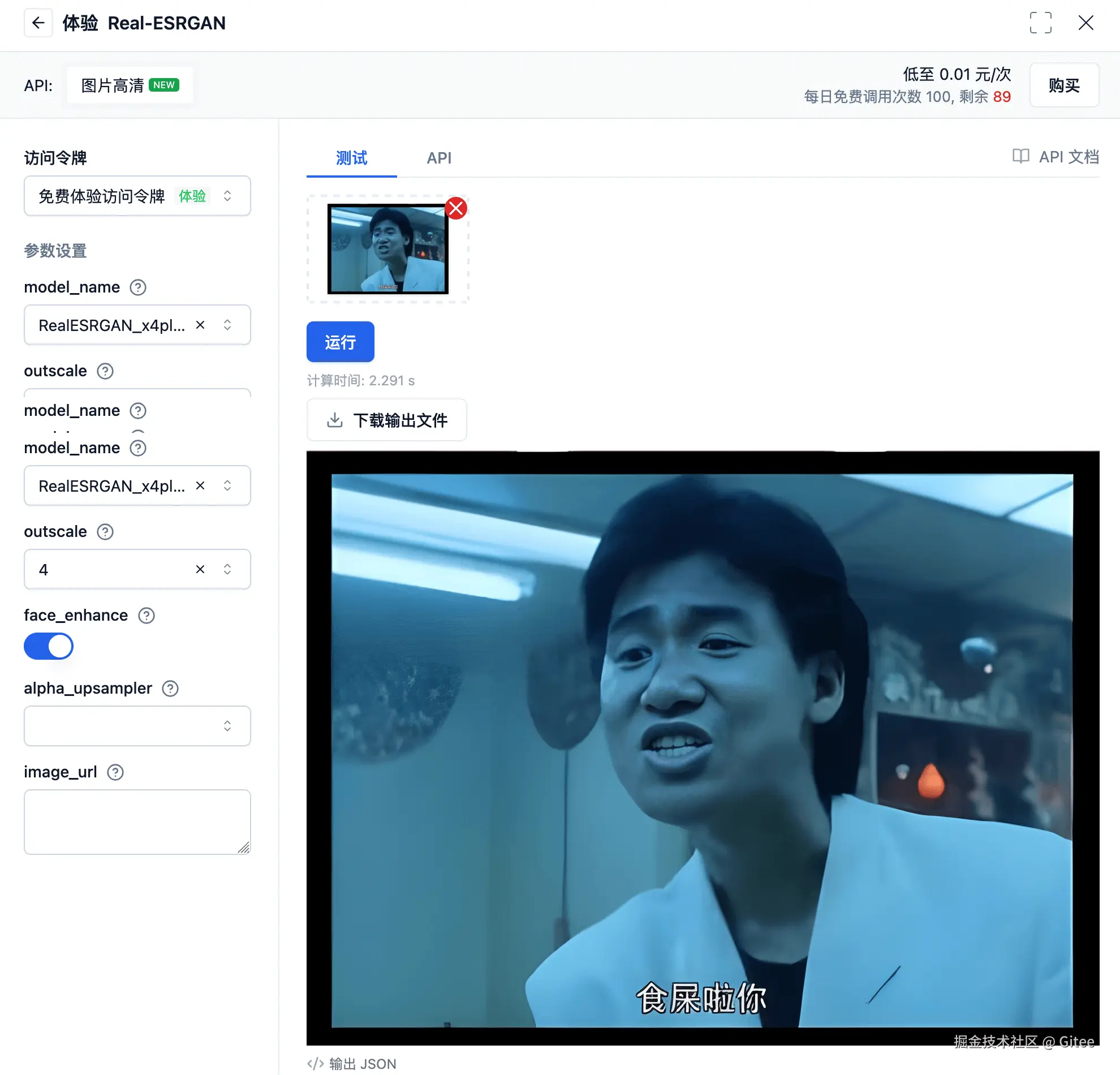Select the 测试 tab
This screenshot has width=1120, height=1075.
[x=351, y=158]
